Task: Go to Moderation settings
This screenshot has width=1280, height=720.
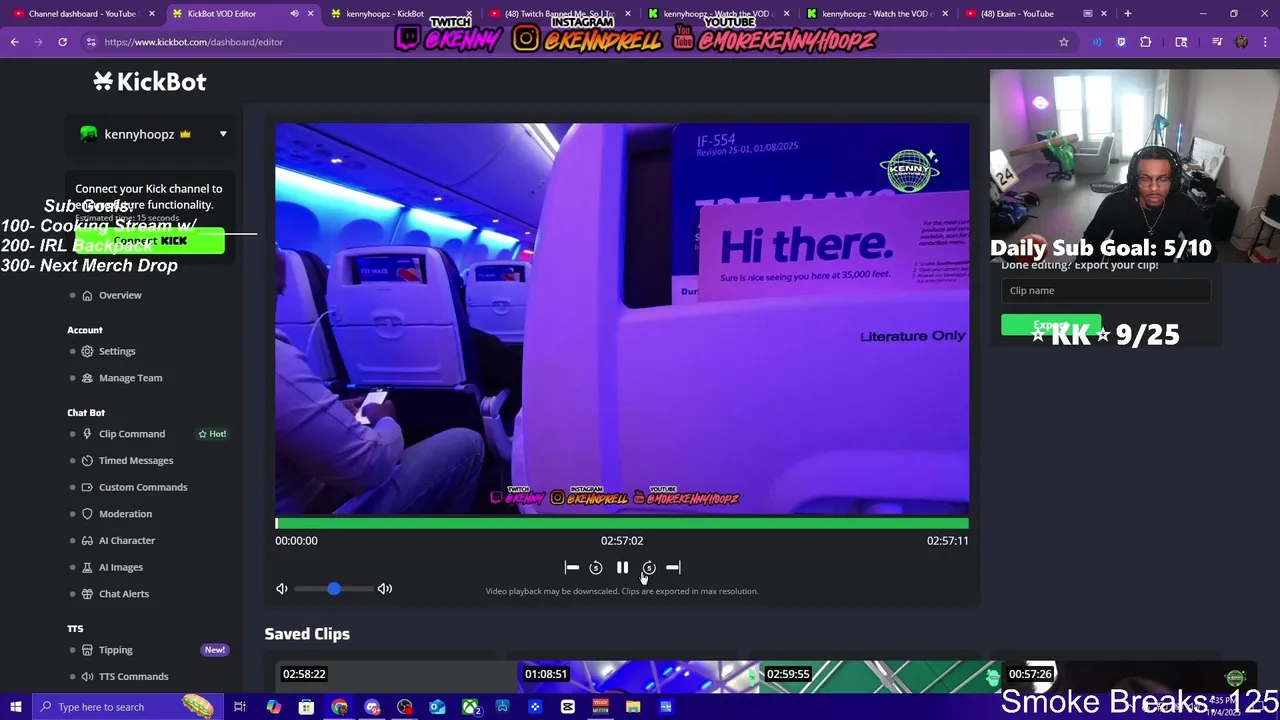Action: [125, 514]
